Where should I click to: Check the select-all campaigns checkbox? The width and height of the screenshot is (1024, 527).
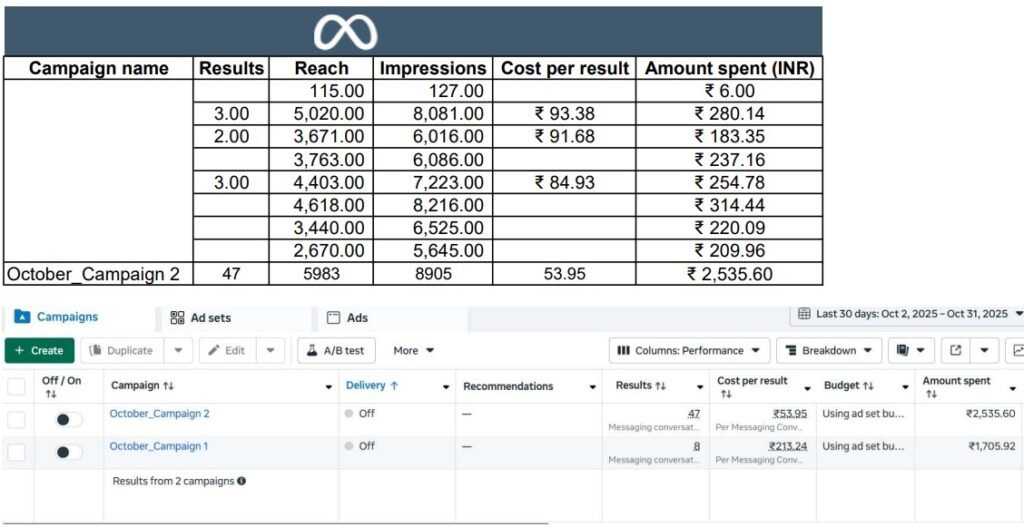[17, 387]
